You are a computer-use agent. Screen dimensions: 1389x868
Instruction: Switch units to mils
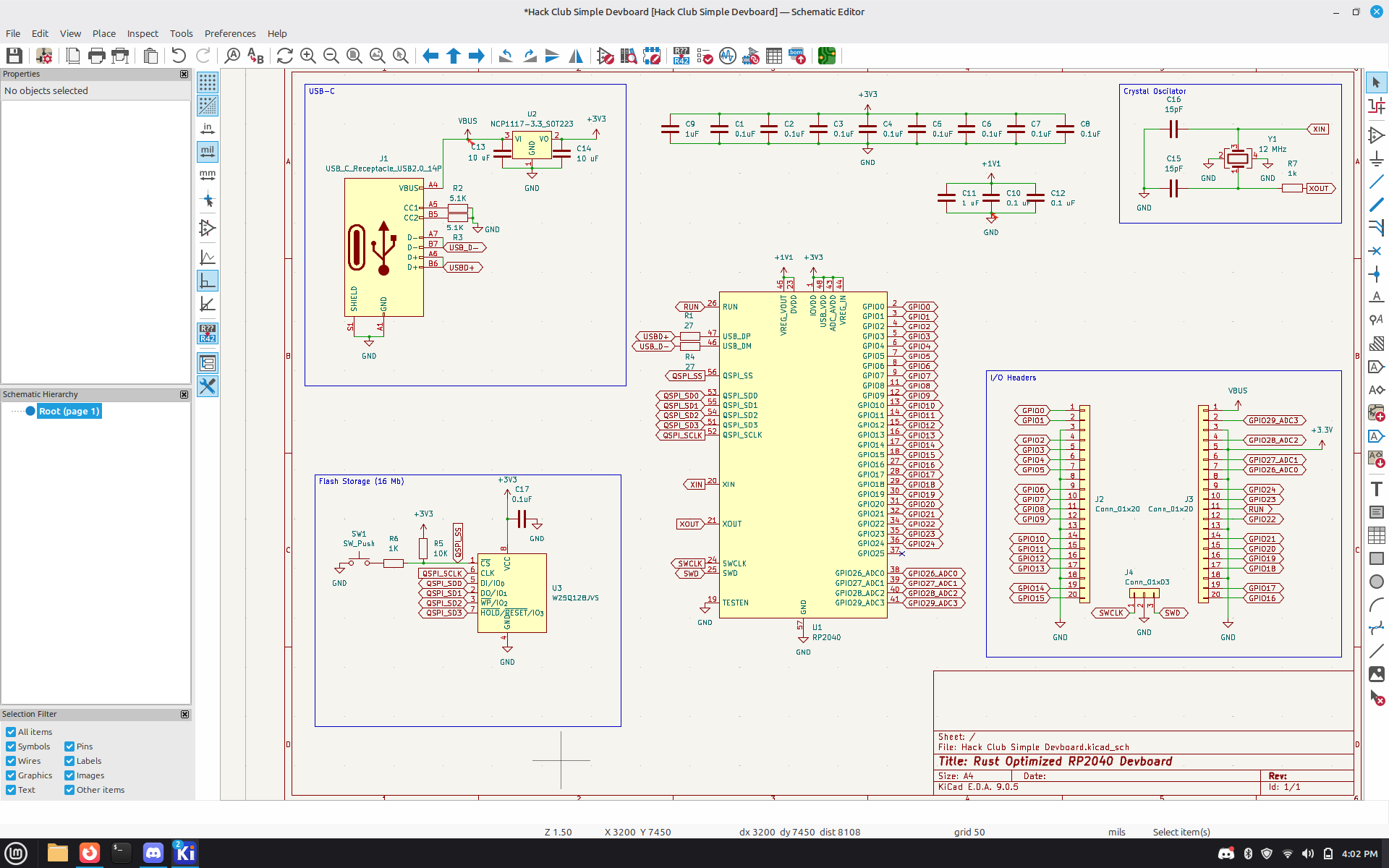pyautogui.click(x=208, y=151)
